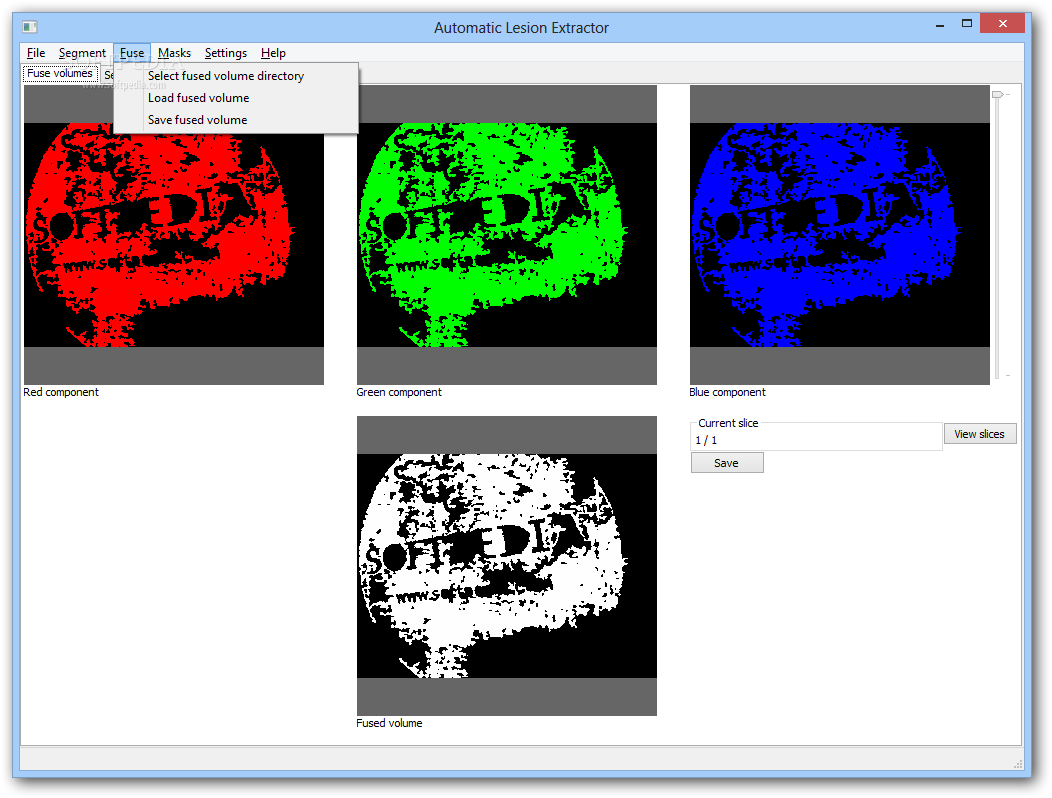Screen dimensions: 1052x798
Task: Click the 'Green component' label
Action: [x=399, y=393]
